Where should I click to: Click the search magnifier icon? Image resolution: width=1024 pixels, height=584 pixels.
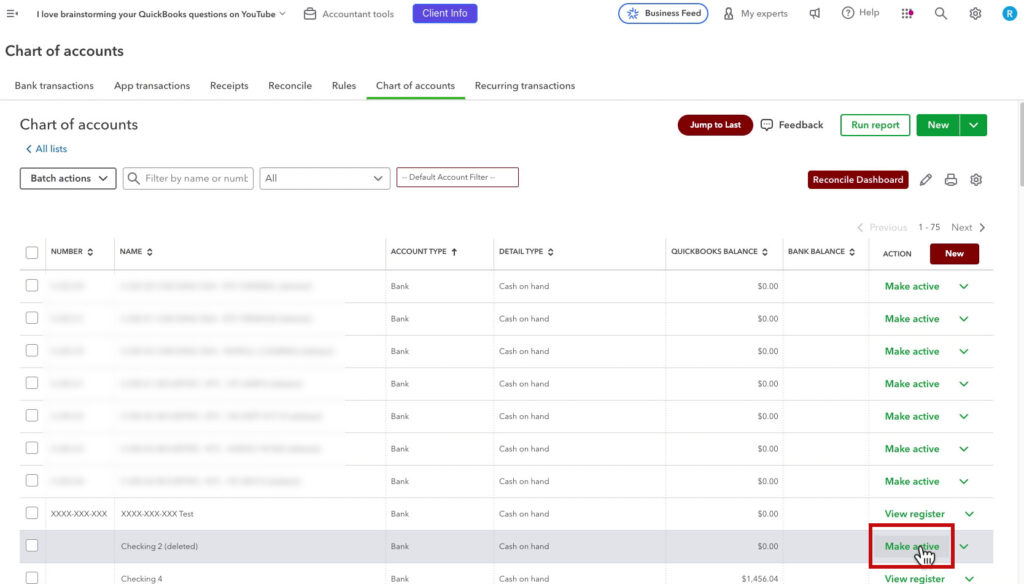(941, 13)
